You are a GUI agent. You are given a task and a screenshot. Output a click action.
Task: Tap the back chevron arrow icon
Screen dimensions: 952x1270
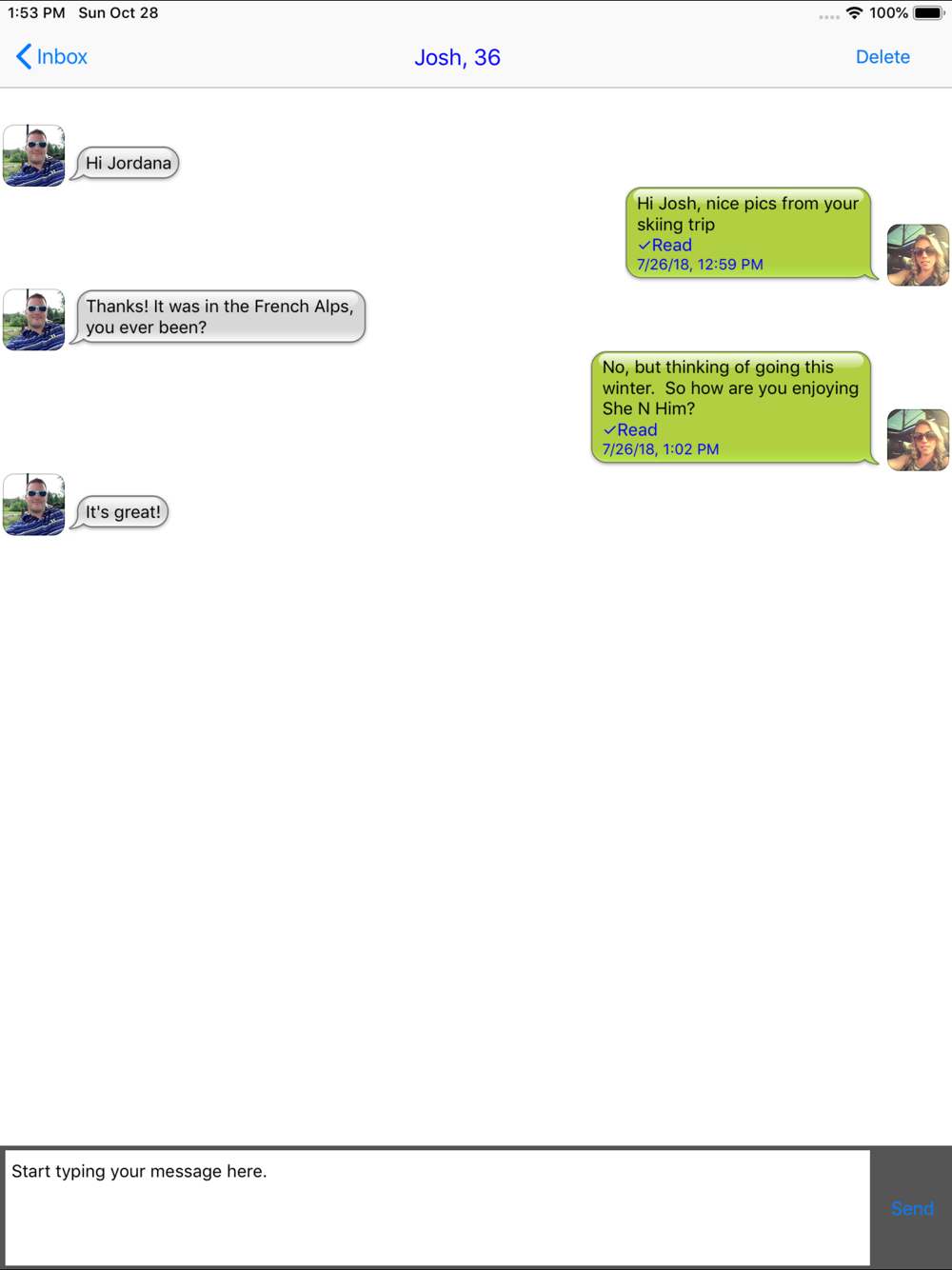pyautogui.click(x=24, y=57)
